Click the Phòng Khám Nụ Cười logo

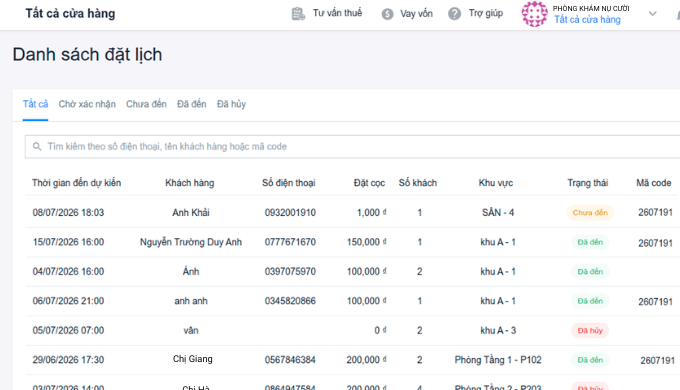(x=534, y=14)
